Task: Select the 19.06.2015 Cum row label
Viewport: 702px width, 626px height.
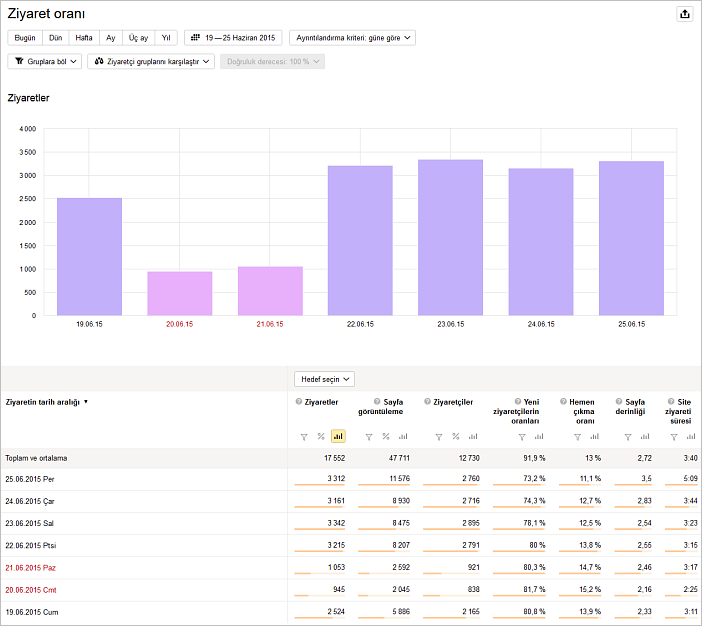Action: pyautogui.click(x=32, y=612)
